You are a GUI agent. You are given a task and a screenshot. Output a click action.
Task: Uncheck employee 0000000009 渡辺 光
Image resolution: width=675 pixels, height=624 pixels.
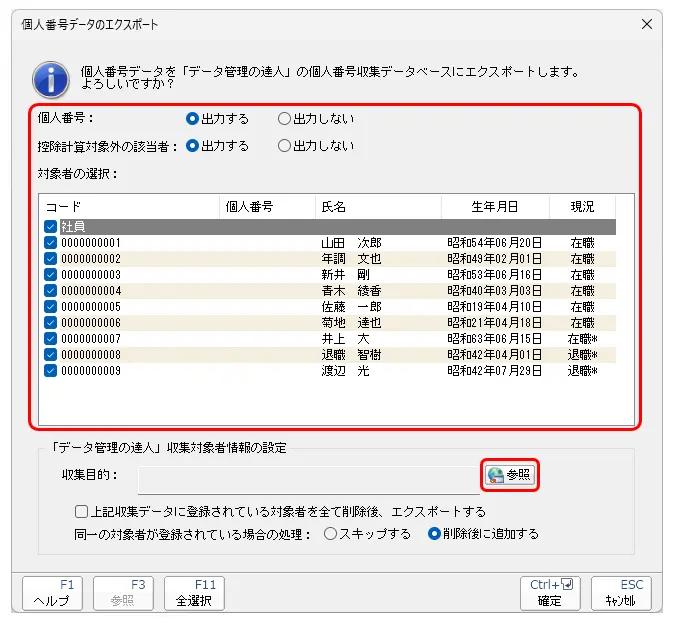click(x=51, y=371)
